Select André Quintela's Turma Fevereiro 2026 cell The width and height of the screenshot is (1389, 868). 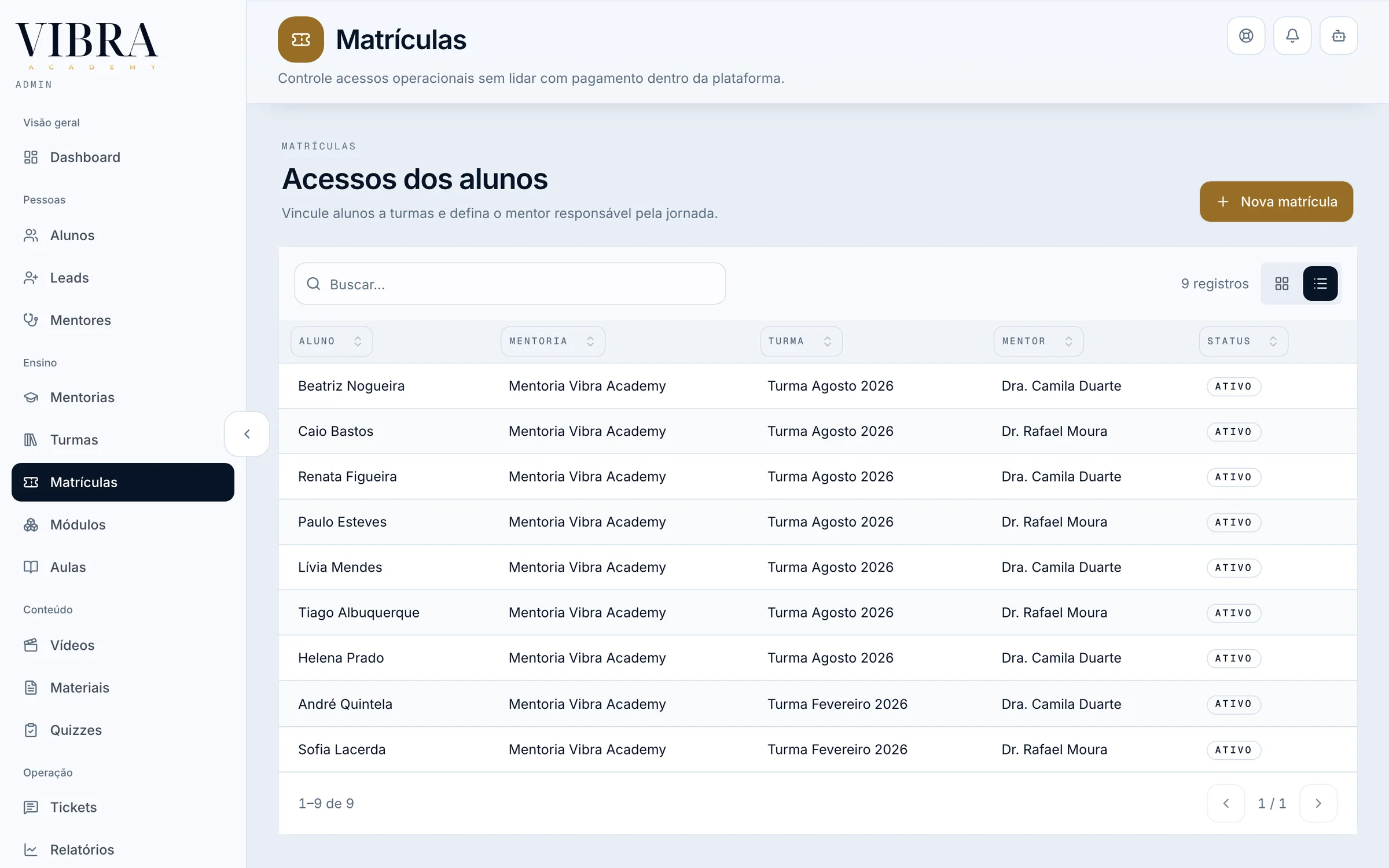pyautogui.click(x=837, y=704)
